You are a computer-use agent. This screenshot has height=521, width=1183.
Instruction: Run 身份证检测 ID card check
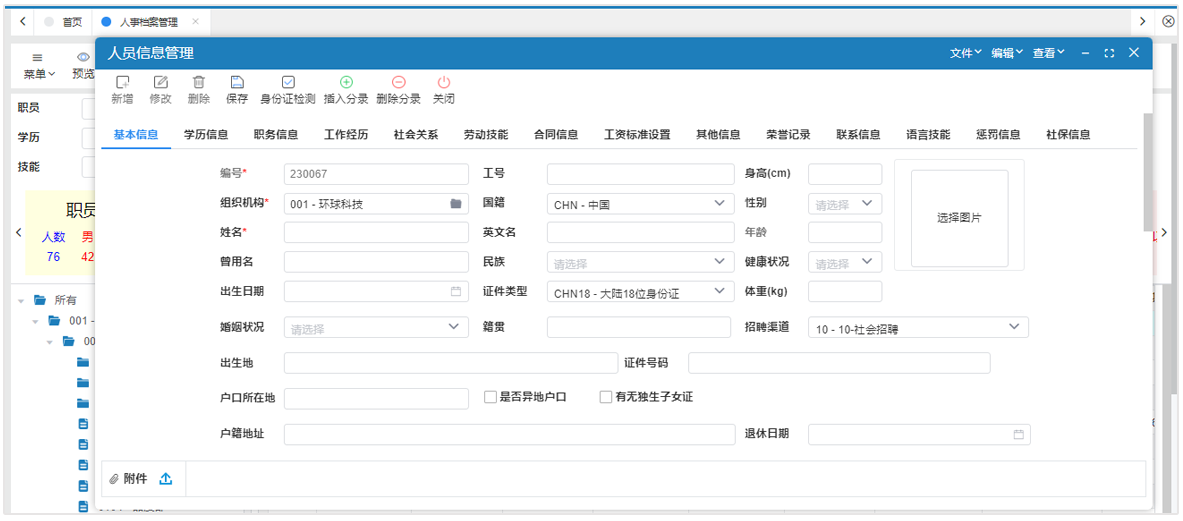coord(288,83)
